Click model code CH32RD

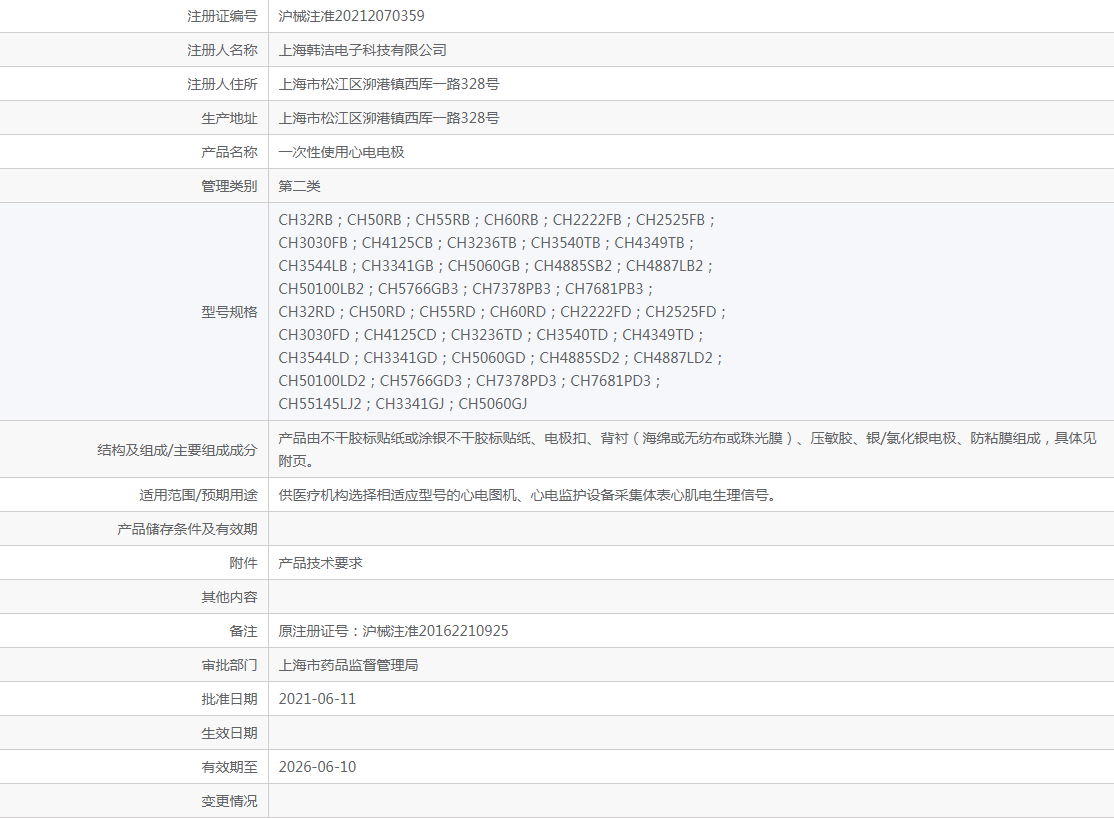click(x=306, y=312)
